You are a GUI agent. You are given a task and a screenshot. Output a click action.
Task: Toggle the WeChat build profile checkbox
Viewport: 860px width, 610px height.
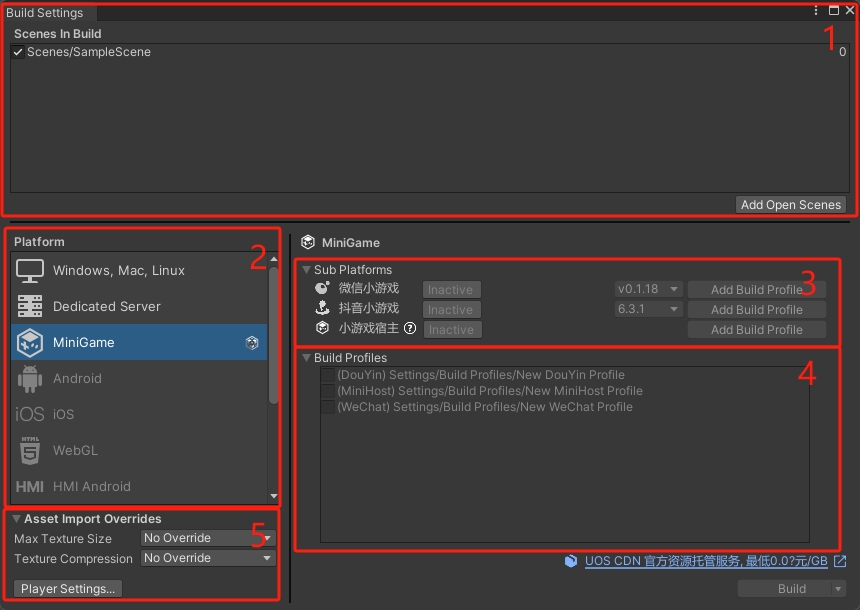327,407
